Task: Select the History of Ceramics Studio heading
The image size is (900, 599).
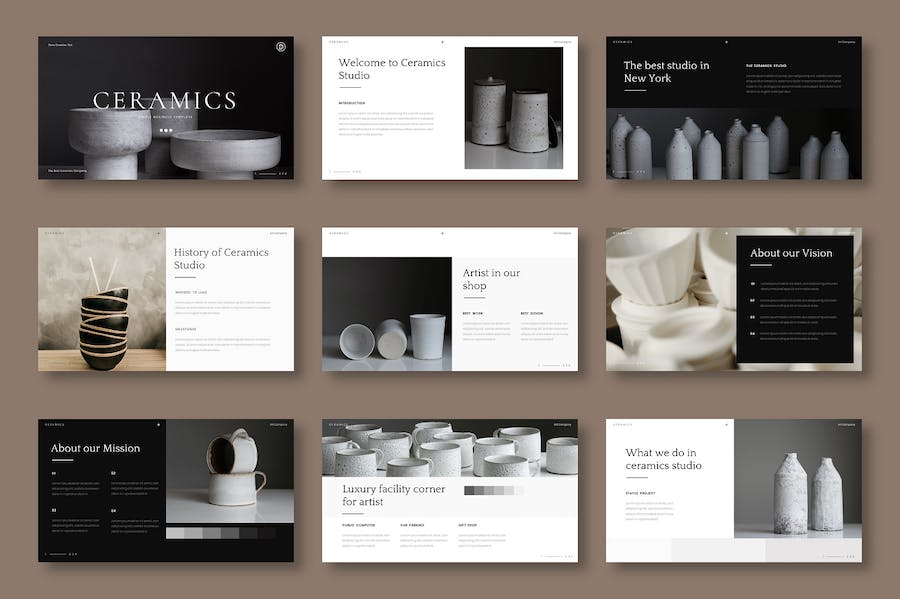Action: click(x=221, y=259)
